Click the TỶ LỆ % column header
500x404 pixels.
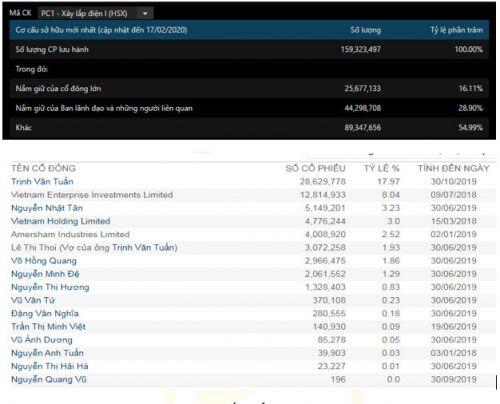coord(381,168)
